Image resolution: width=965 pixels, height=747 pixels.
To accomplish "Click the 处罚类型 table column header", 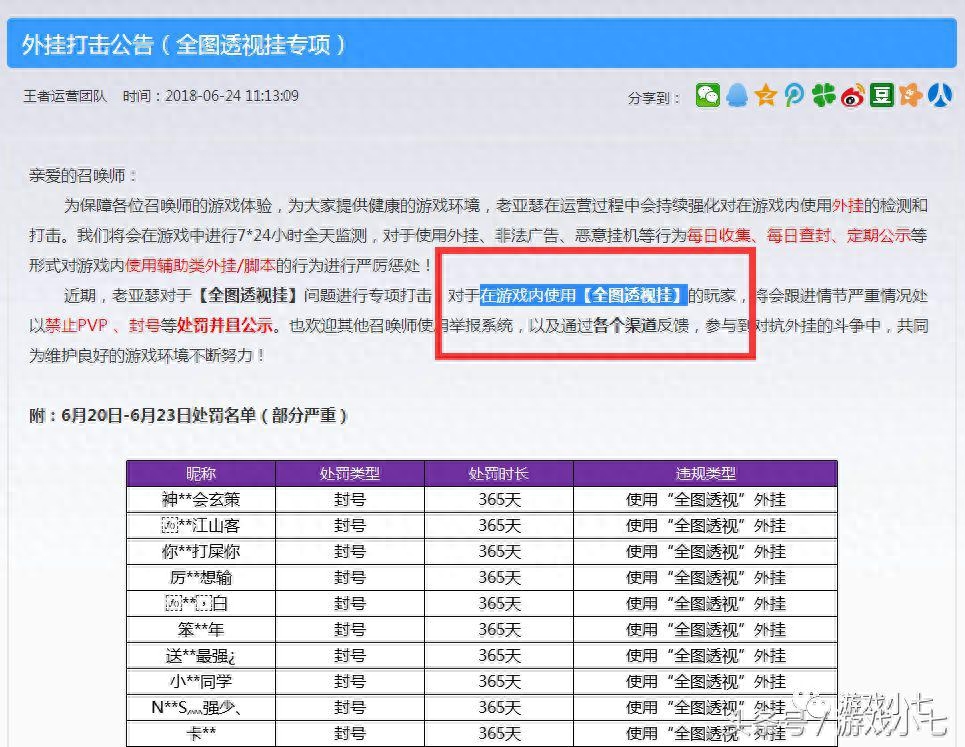I will point(350,474).
